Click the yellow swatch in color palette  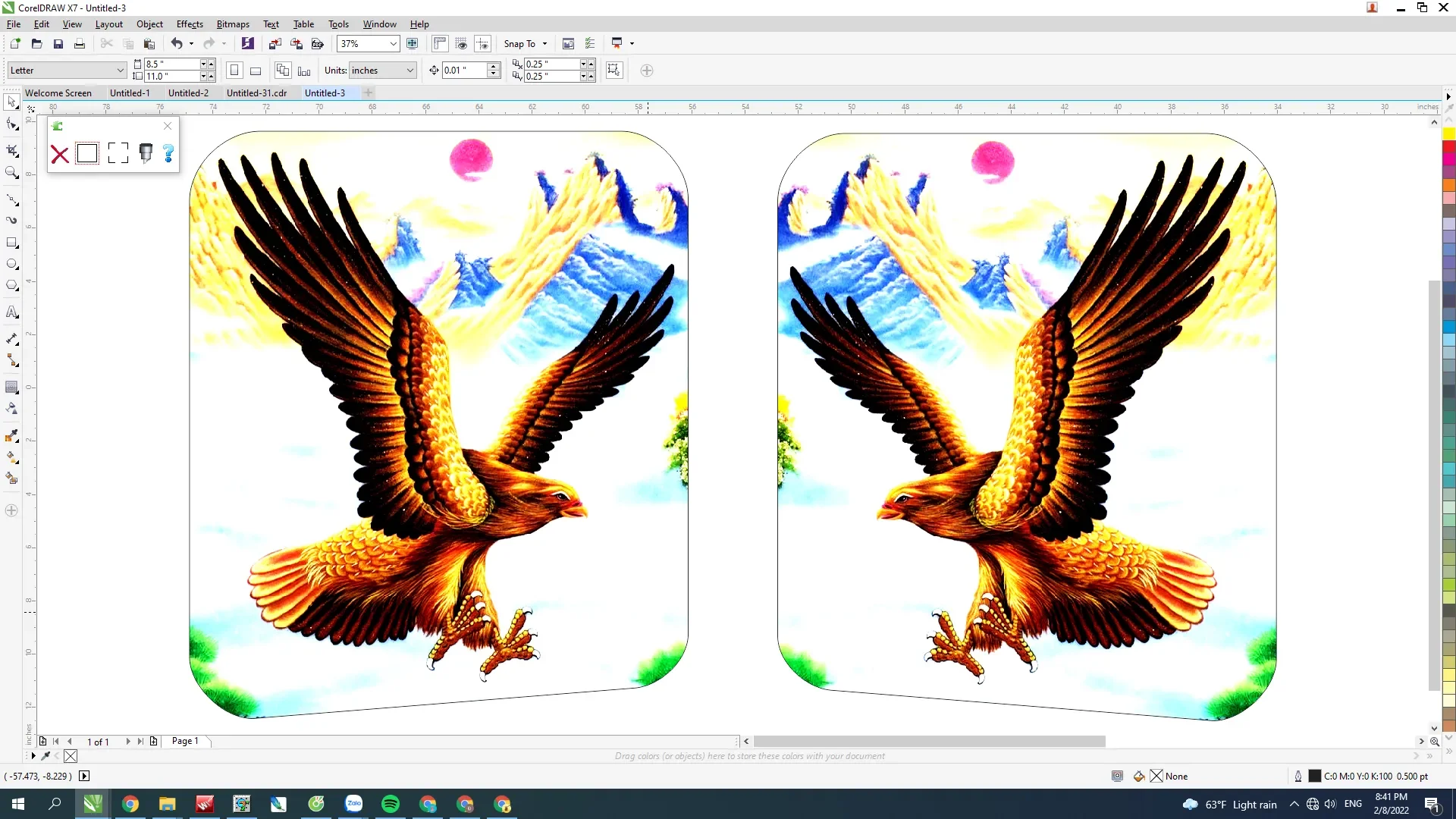click(x=1448, y=134)
